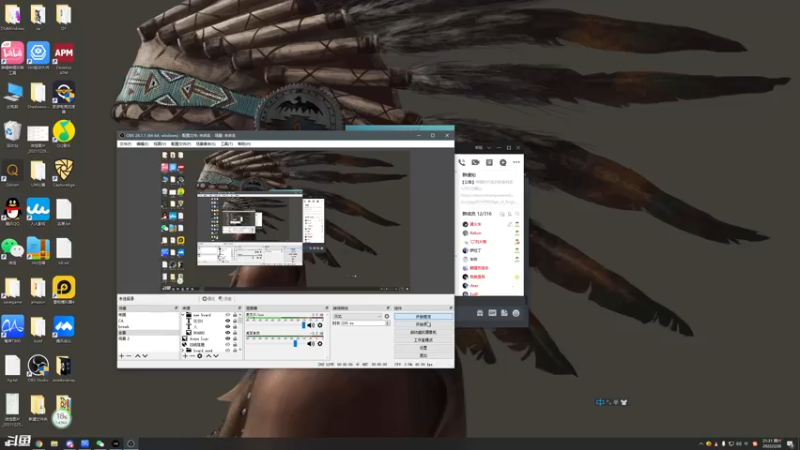Add a new source with the Sources plus icon
Image resolution: width=800 pixels, height=450 pixels.
tap(185, 356)
